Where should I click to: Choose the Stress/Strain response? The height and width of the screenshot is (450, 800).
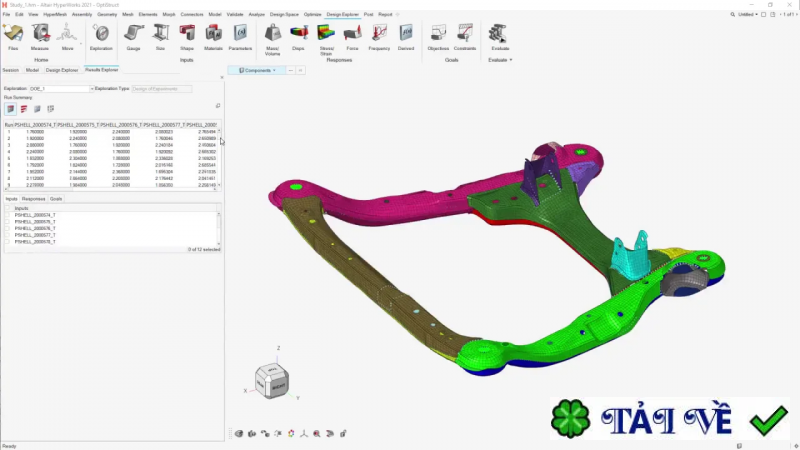click(327, 39)
